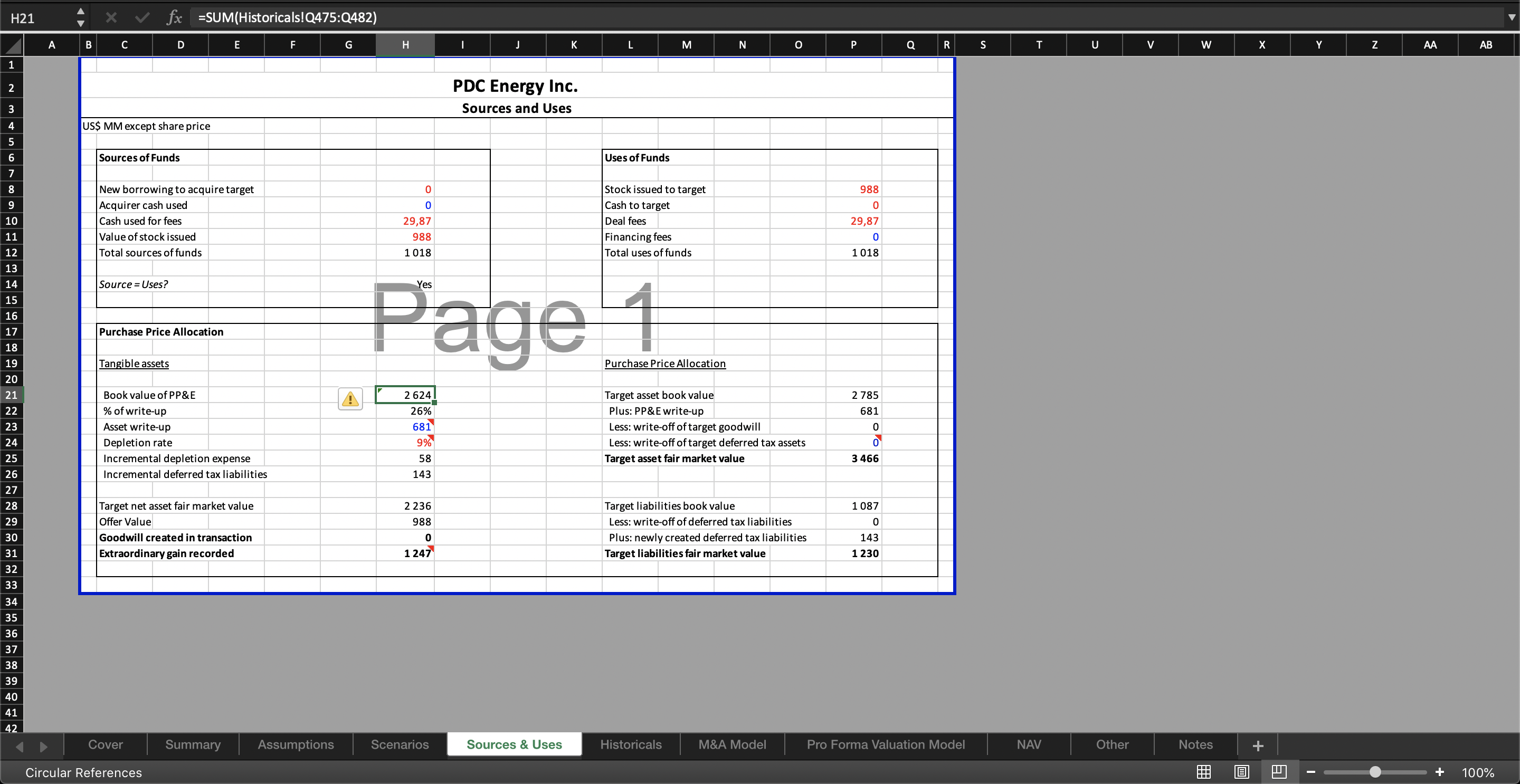
Task: Open the Other sheet tab
Action: point(1112,744)
